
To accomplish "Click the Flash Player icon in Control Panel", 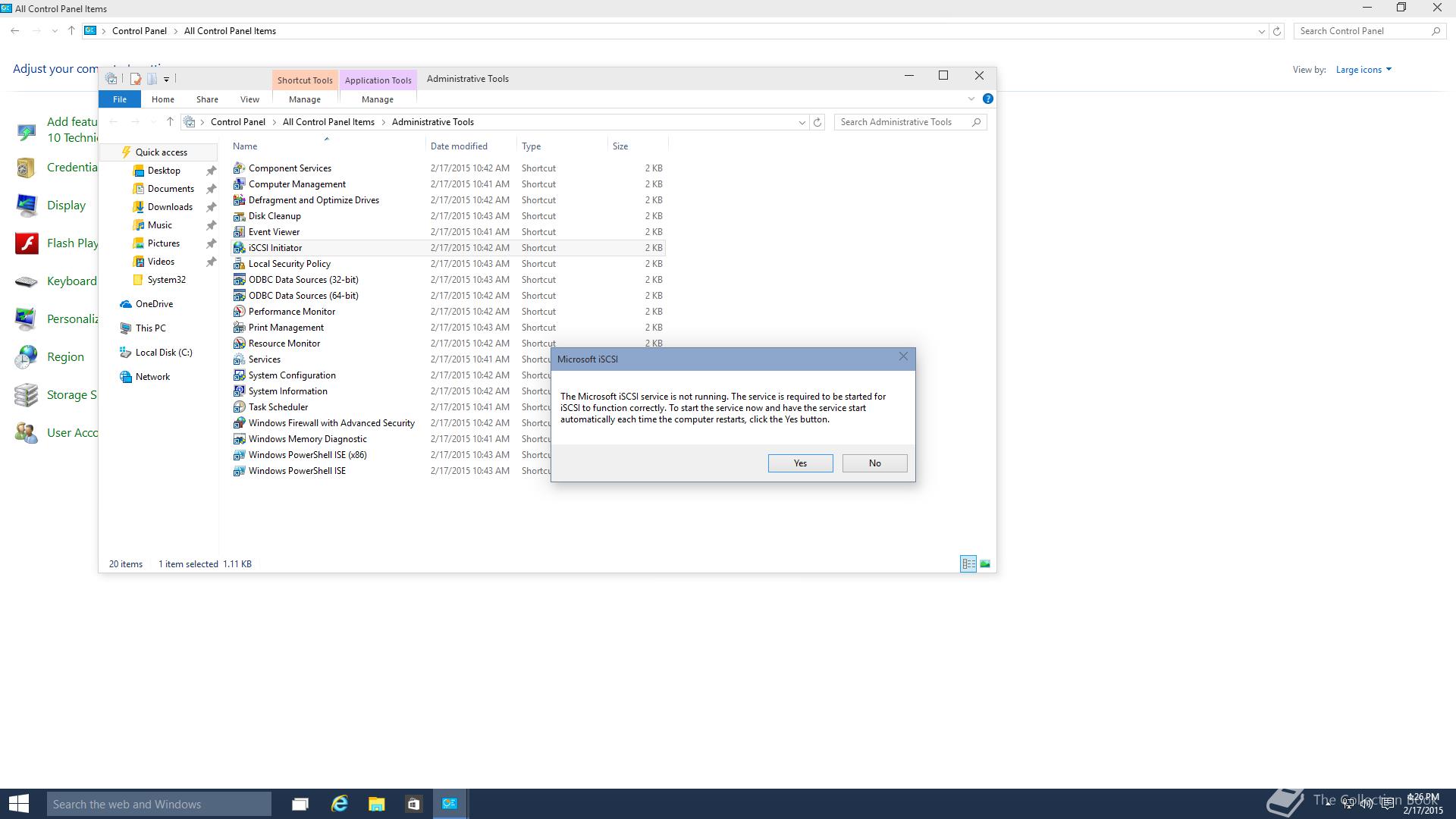I will click(27, 243).
